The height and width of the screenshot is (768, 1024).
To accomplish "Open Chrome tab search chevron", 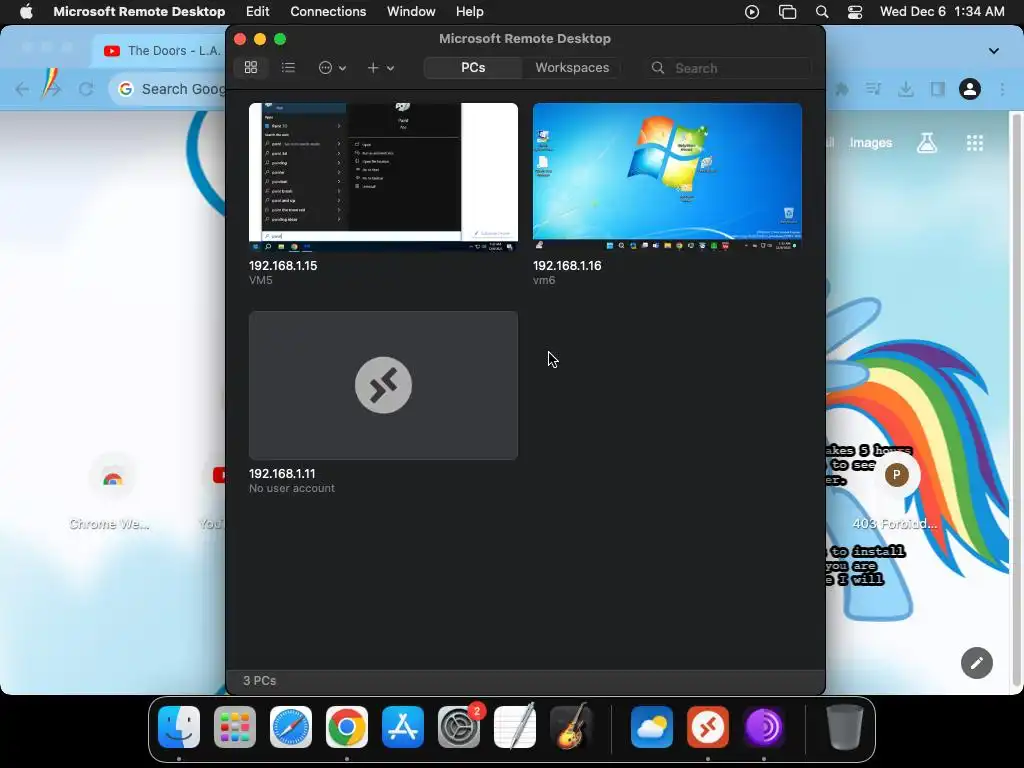I will pos(993,50).
